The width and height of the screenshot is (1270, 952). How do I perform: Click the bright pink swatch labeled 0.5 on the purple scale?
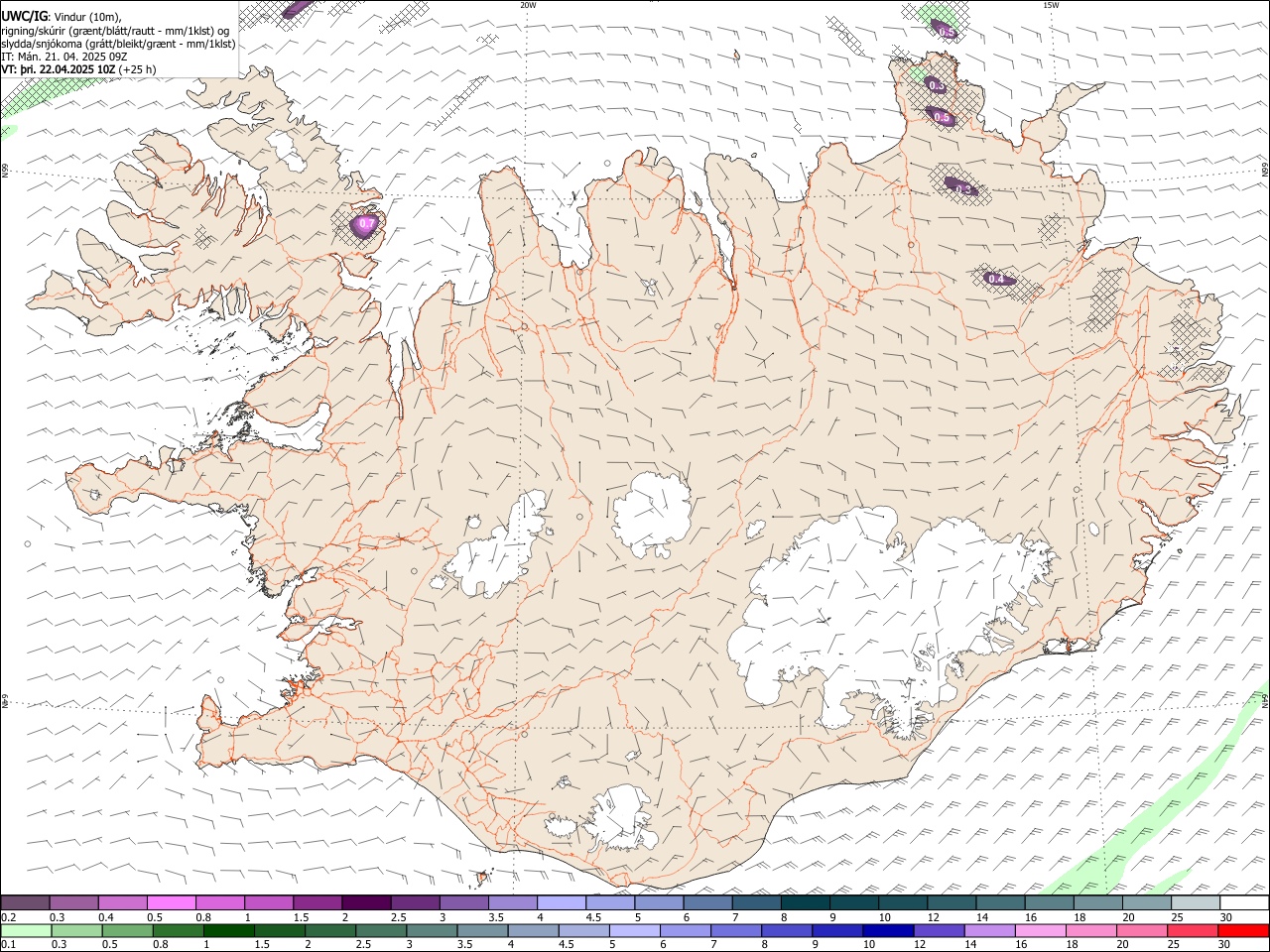[171, 902]
